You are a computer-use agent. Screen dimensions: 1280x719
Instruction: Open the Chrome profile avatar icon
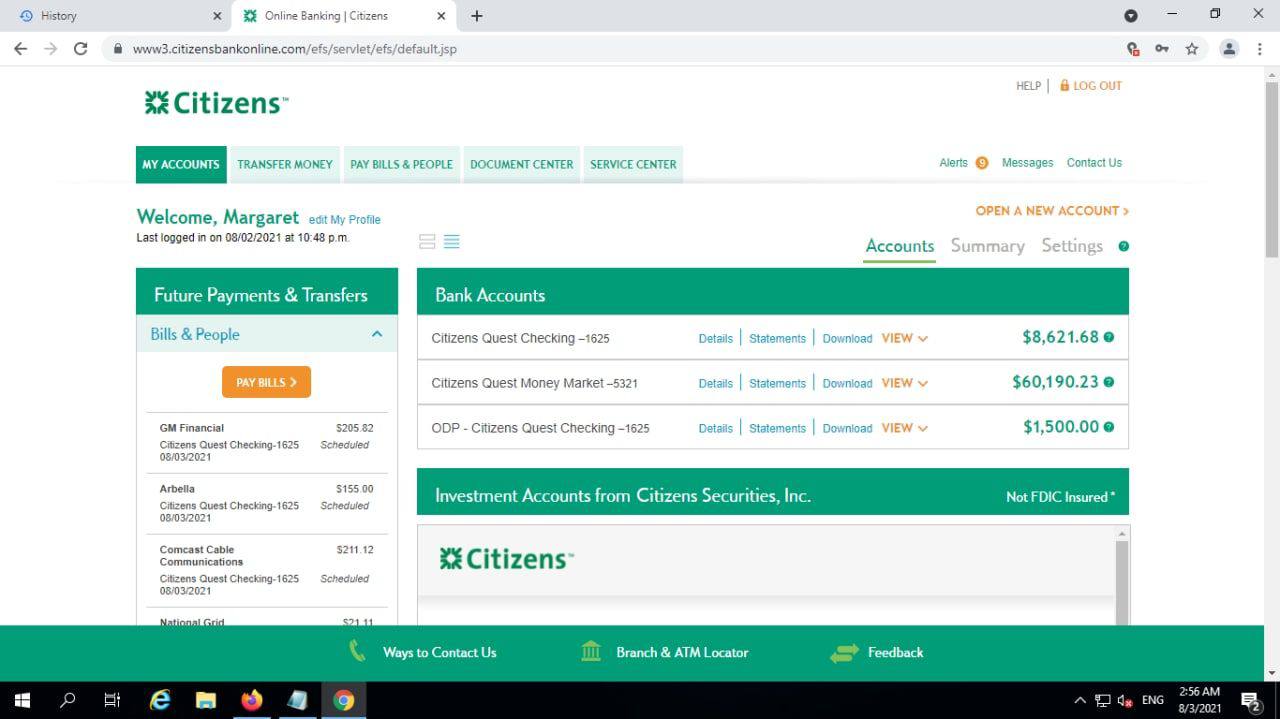click(1229, 48)
